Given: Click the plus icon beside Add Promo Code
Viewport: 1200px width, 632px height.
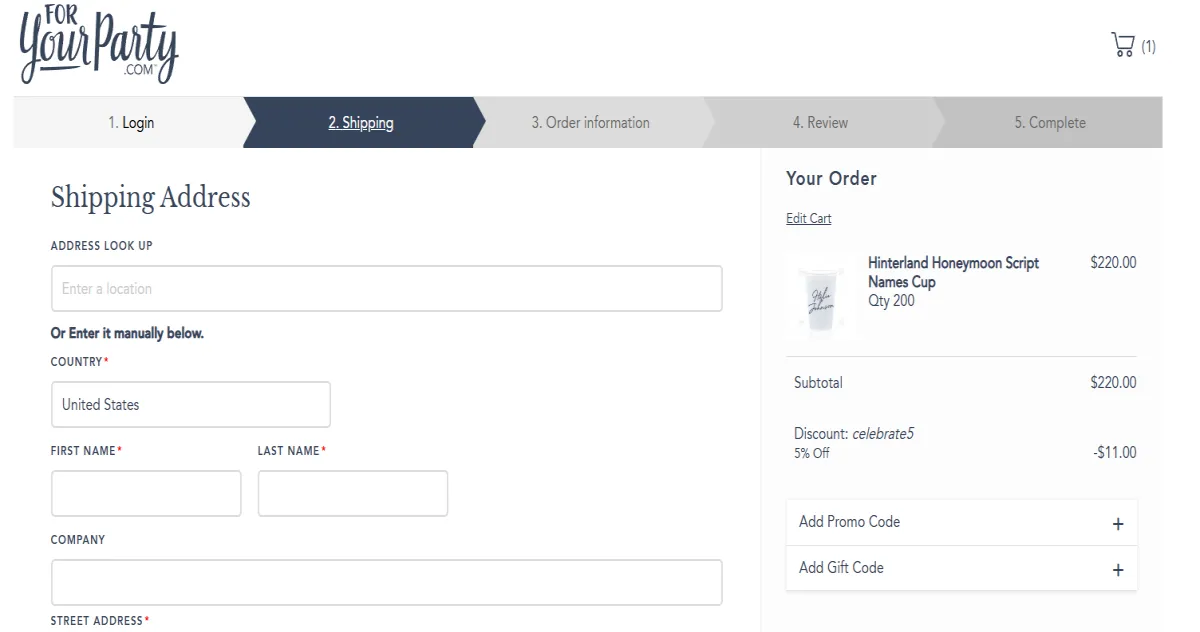Looking at the screenshot, I should (x=1117, y=523).
